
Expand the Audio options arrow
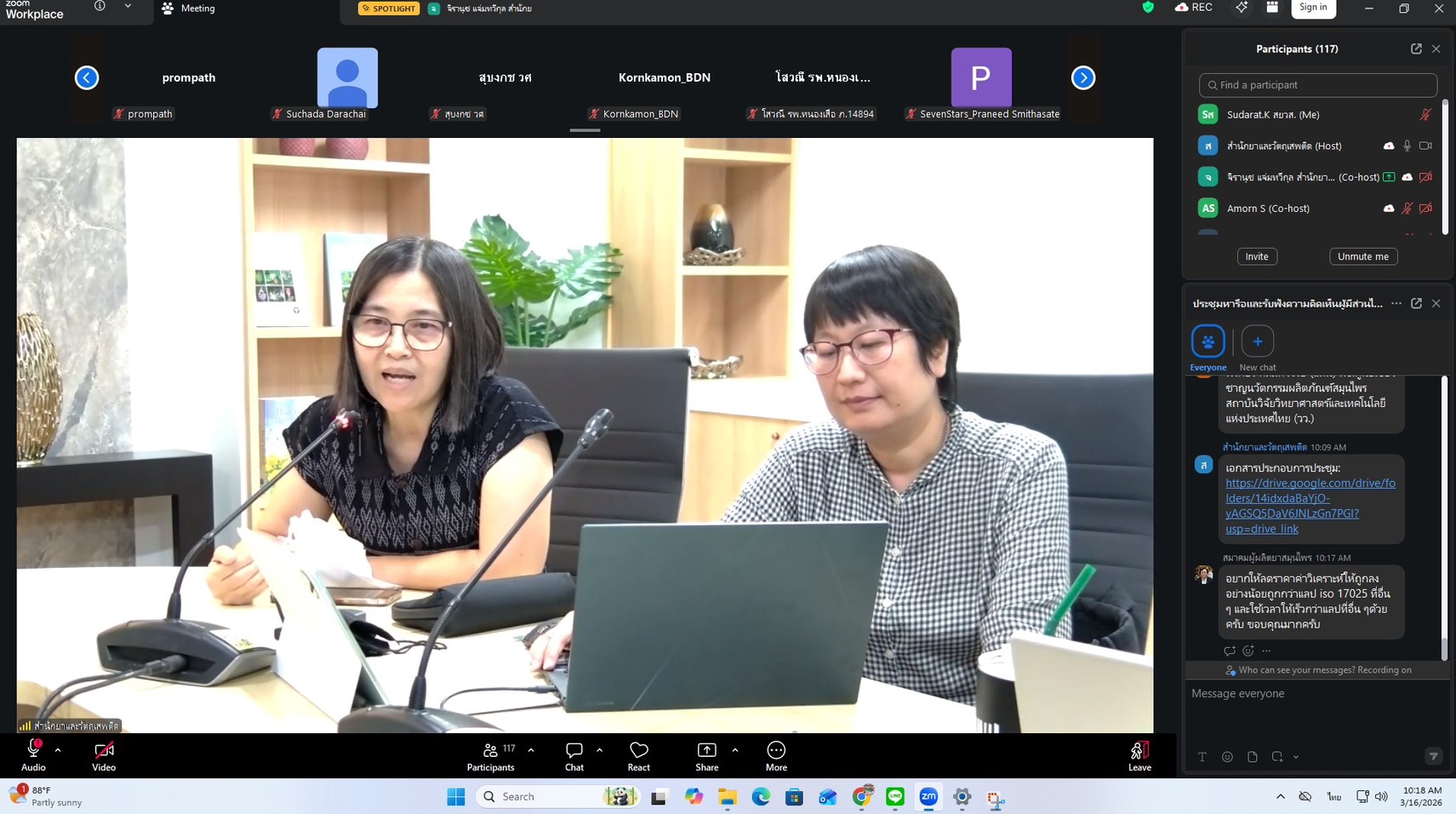pyautogui.click(x=58, y=750)
